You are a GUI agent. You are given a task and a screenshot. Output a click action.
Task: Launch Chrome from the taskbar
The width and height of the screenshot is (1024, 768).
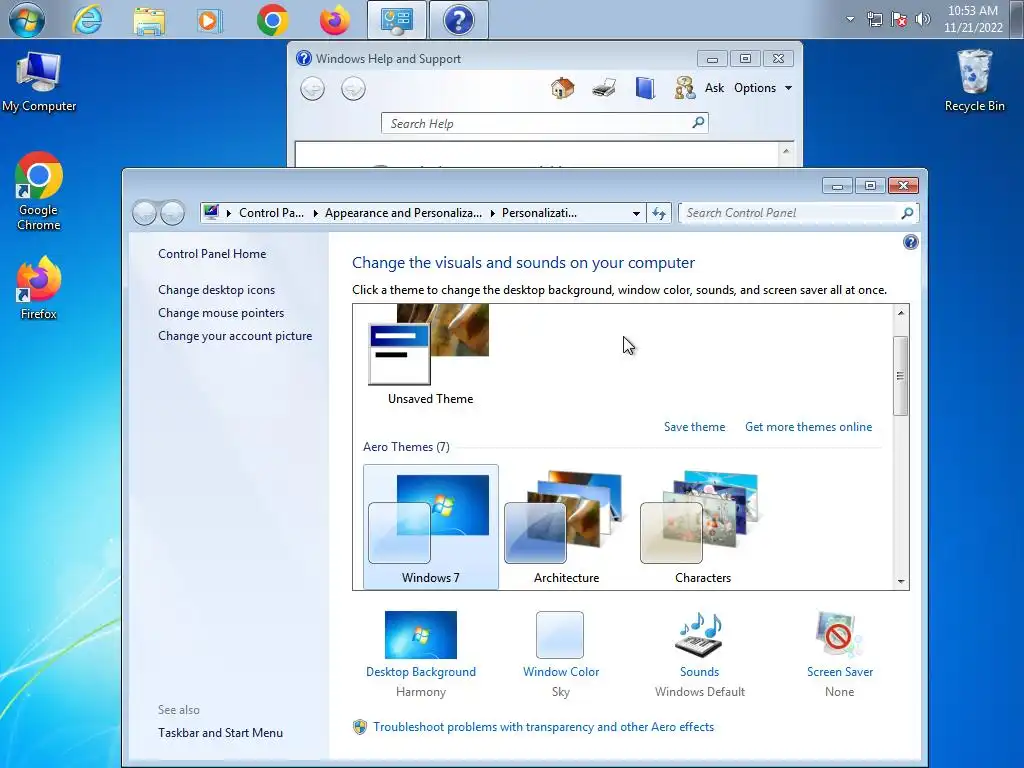272,20
